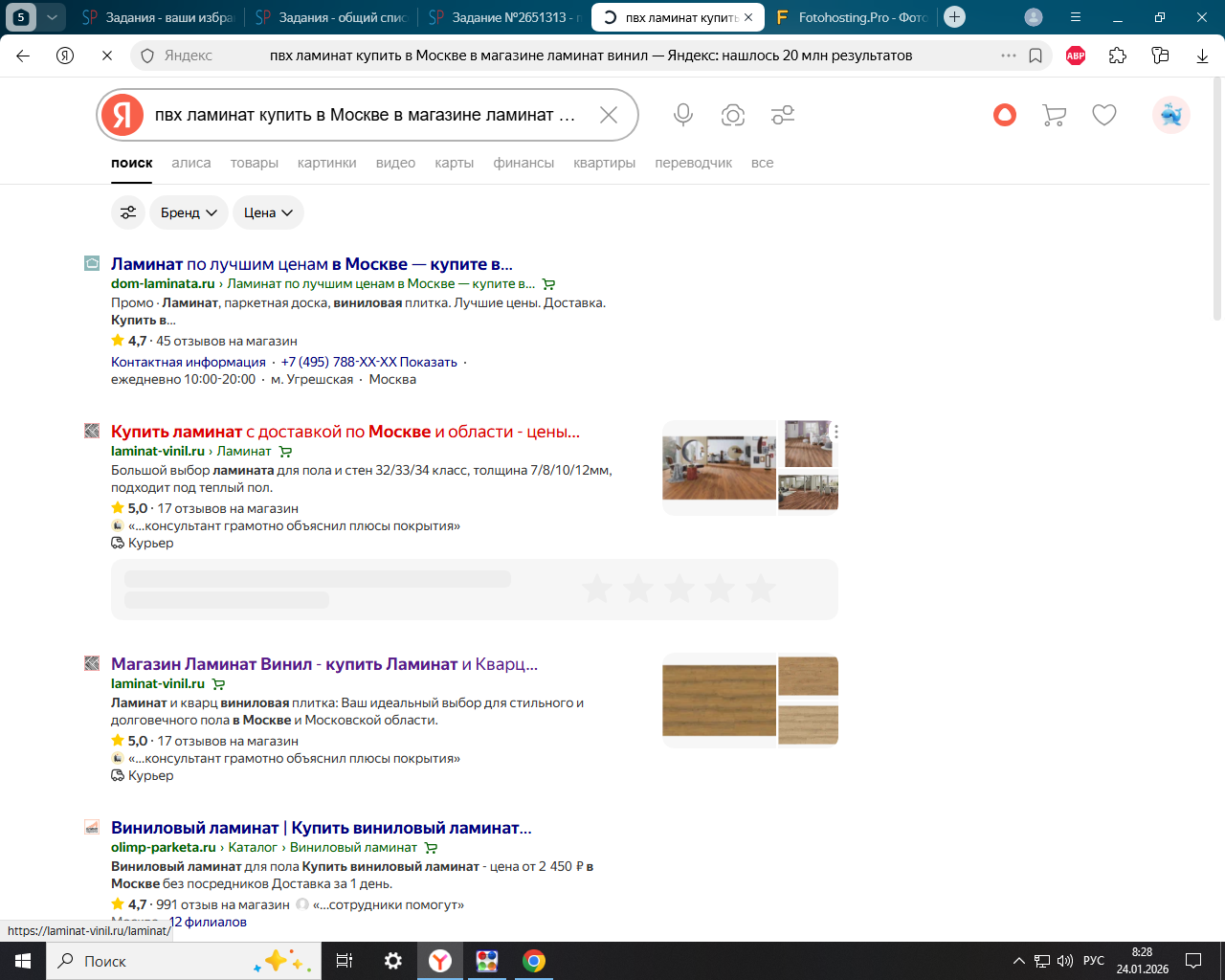This screenshot has width=1225, height=980.
Task: Open the large laminate interior thumbnail
Action: point(719,468)
